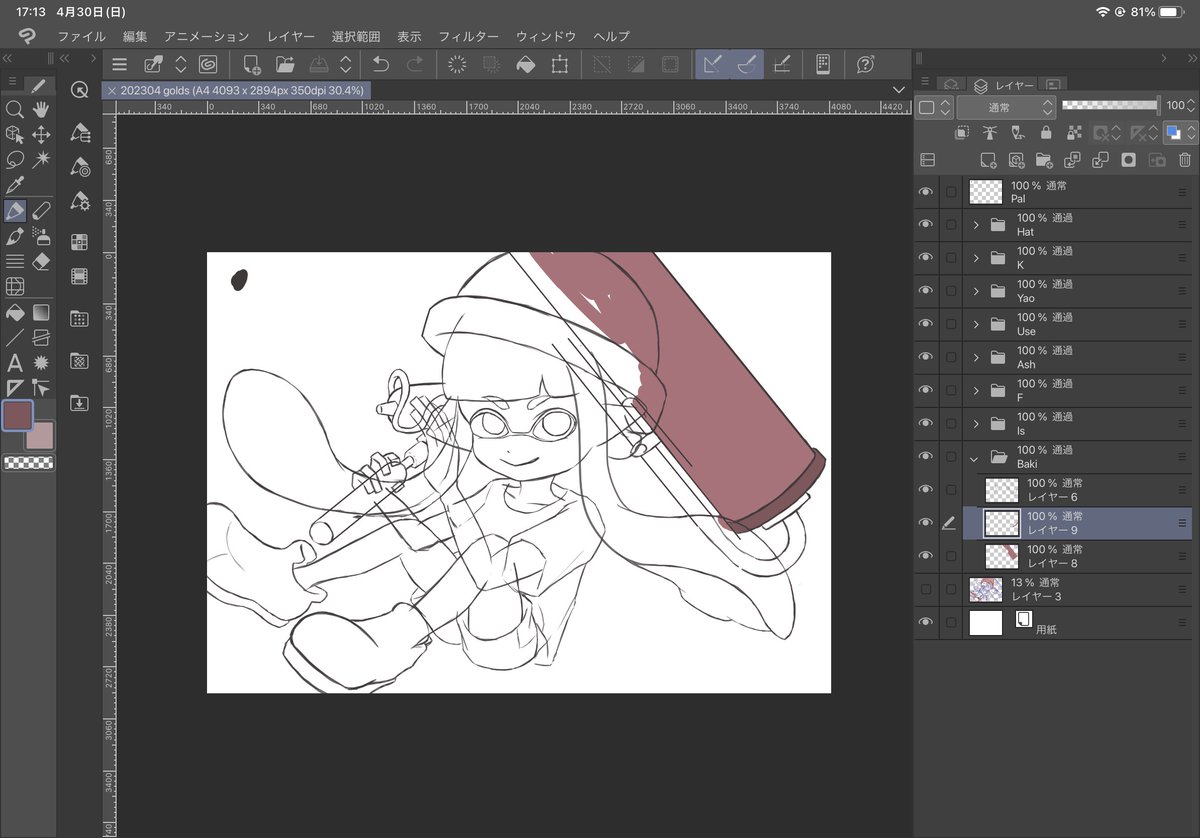Expand the F folder
1200x838 pixels.
[x=976, y=390]
